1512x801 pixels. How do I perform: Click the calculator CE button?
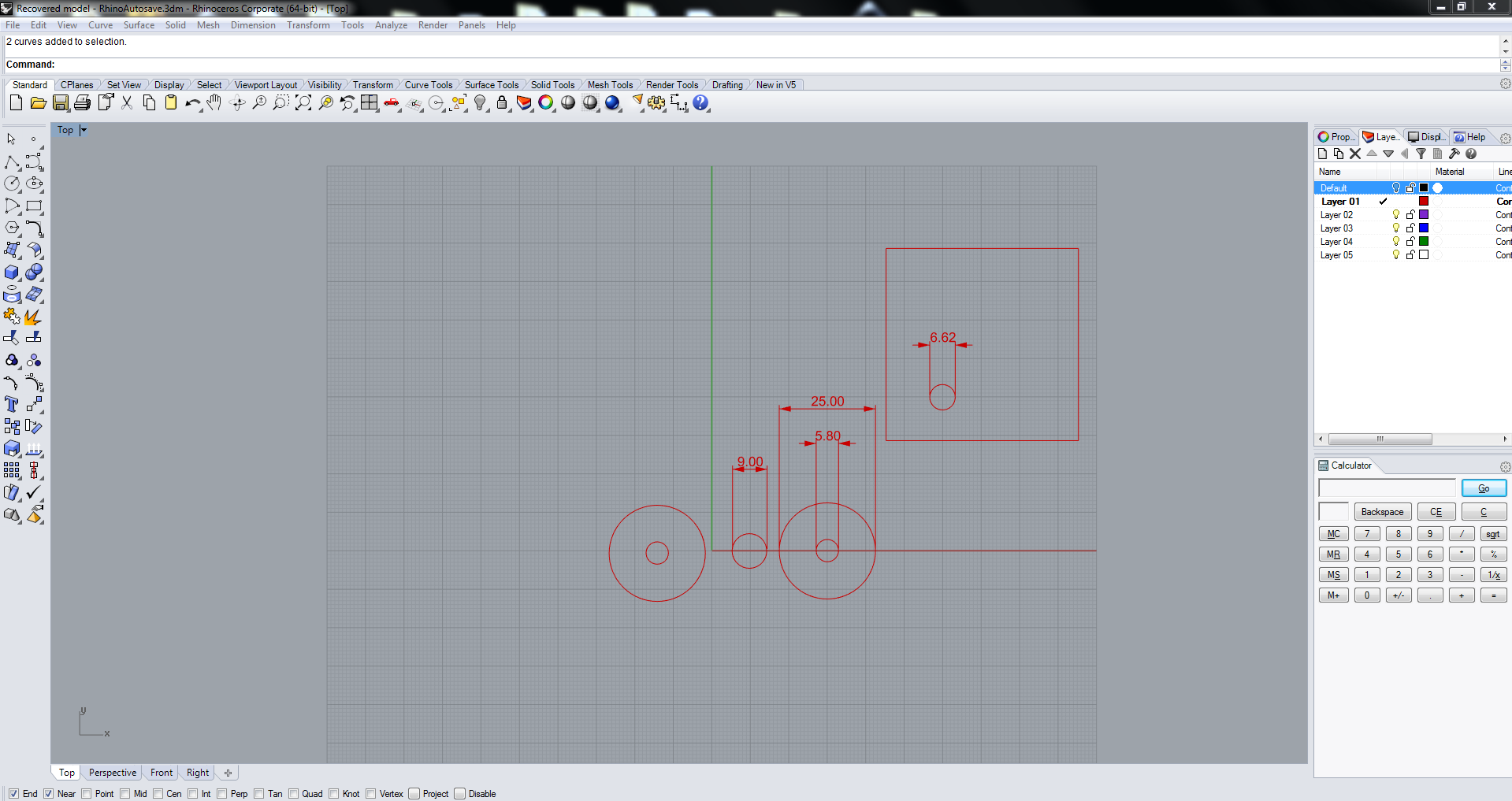[1436, 512]
